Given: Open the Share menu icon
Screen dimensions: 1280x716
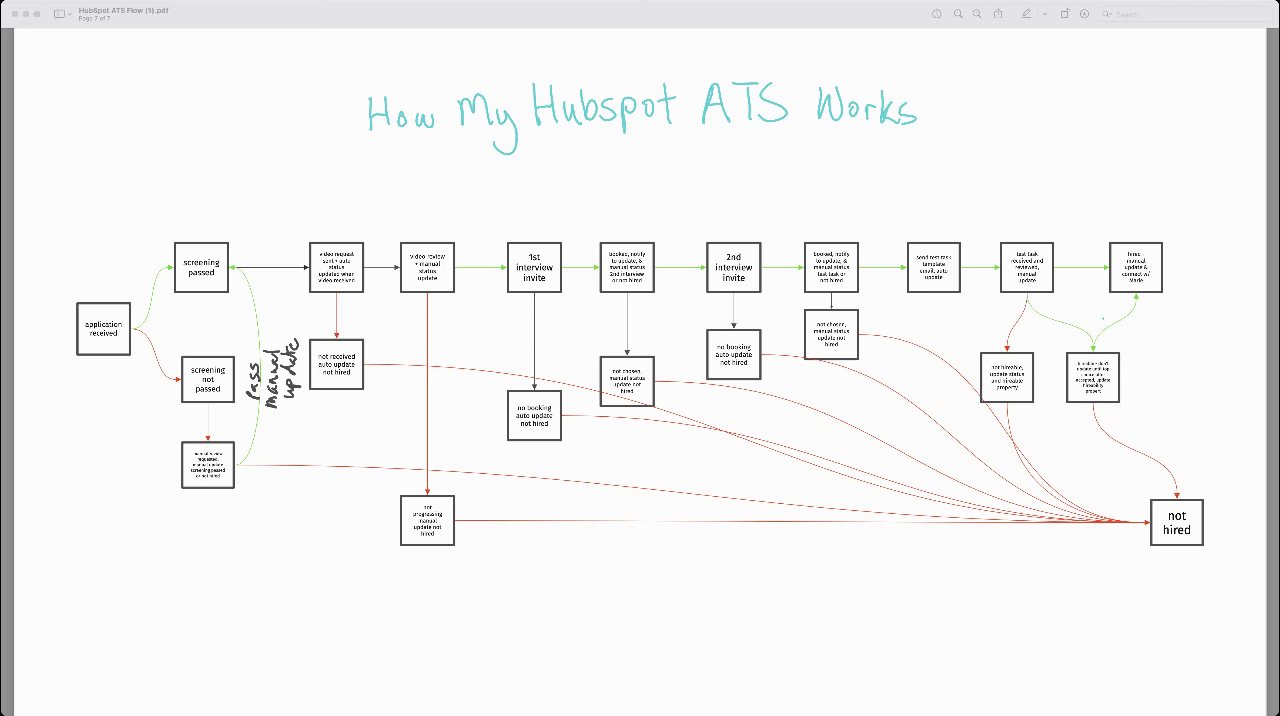Looking at the screenshot, I should (x=998, y=14).
